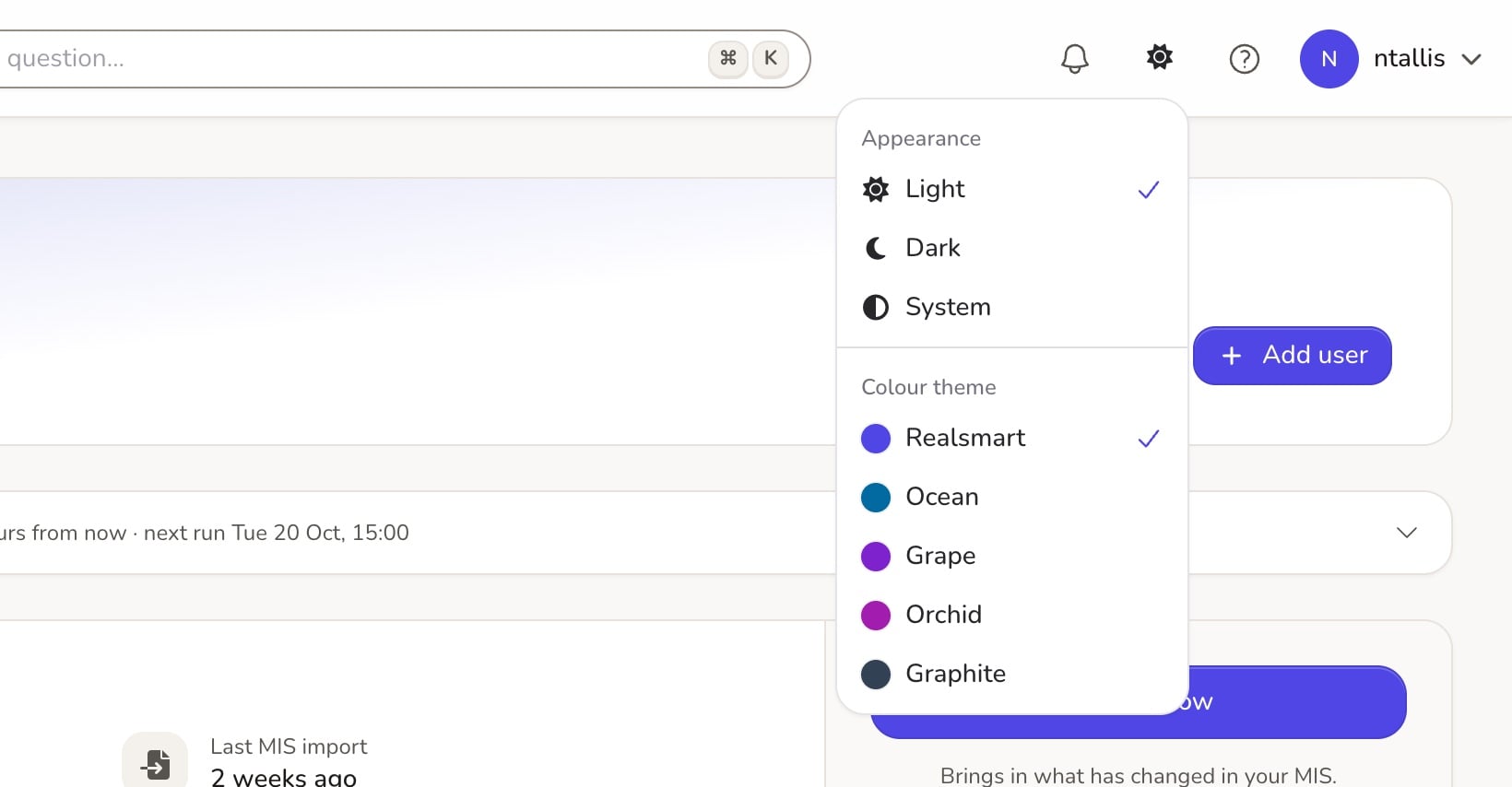The height and width of the screenshot is (787, 1512).
Task: Pick the Ocean colour swatch
Action: [876, 497]
